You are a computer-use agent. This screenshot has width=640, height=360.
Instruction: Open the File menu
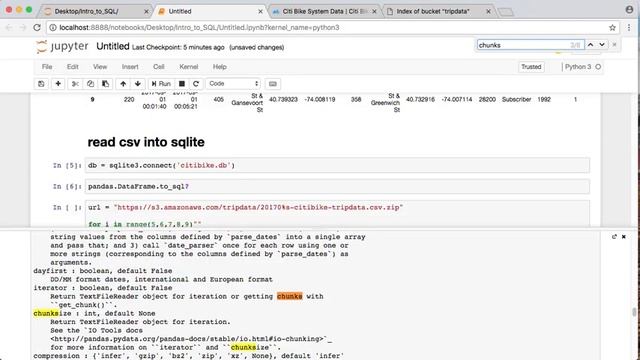click(47, 67)
